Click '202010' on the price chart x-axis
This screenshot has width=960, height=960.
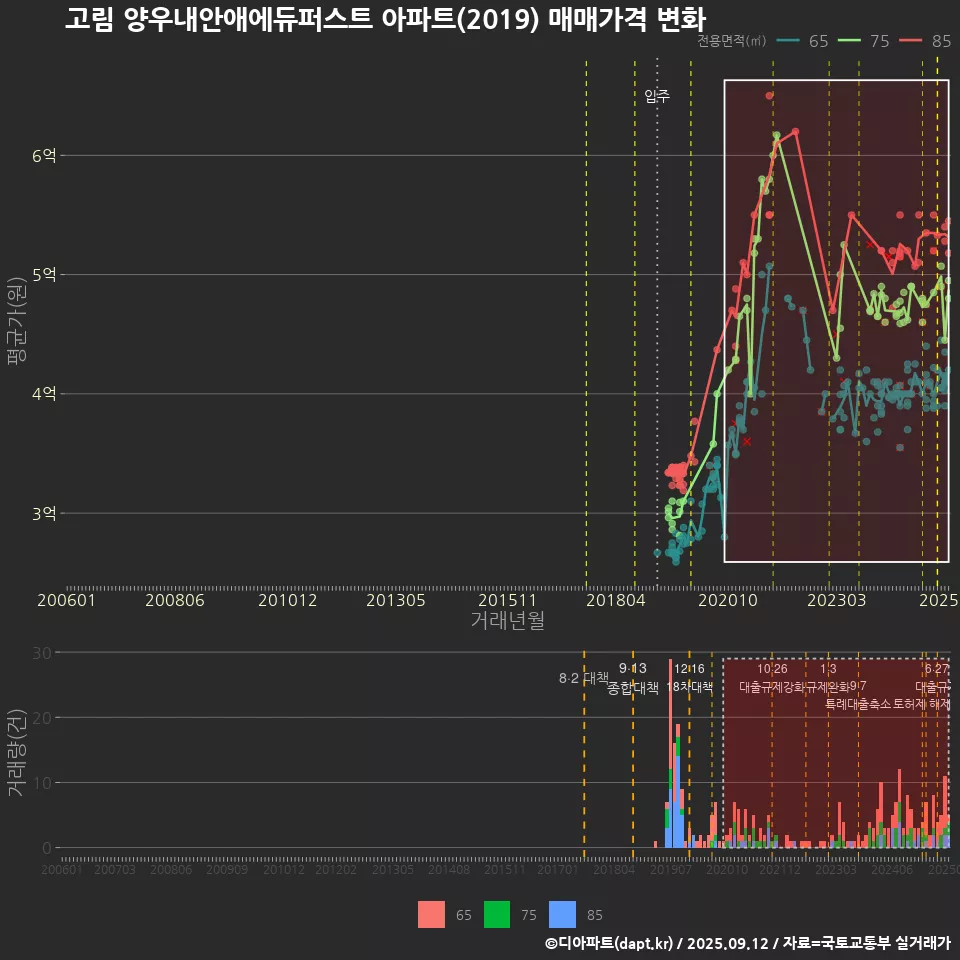pyautogui.click(x=728, y=600)
